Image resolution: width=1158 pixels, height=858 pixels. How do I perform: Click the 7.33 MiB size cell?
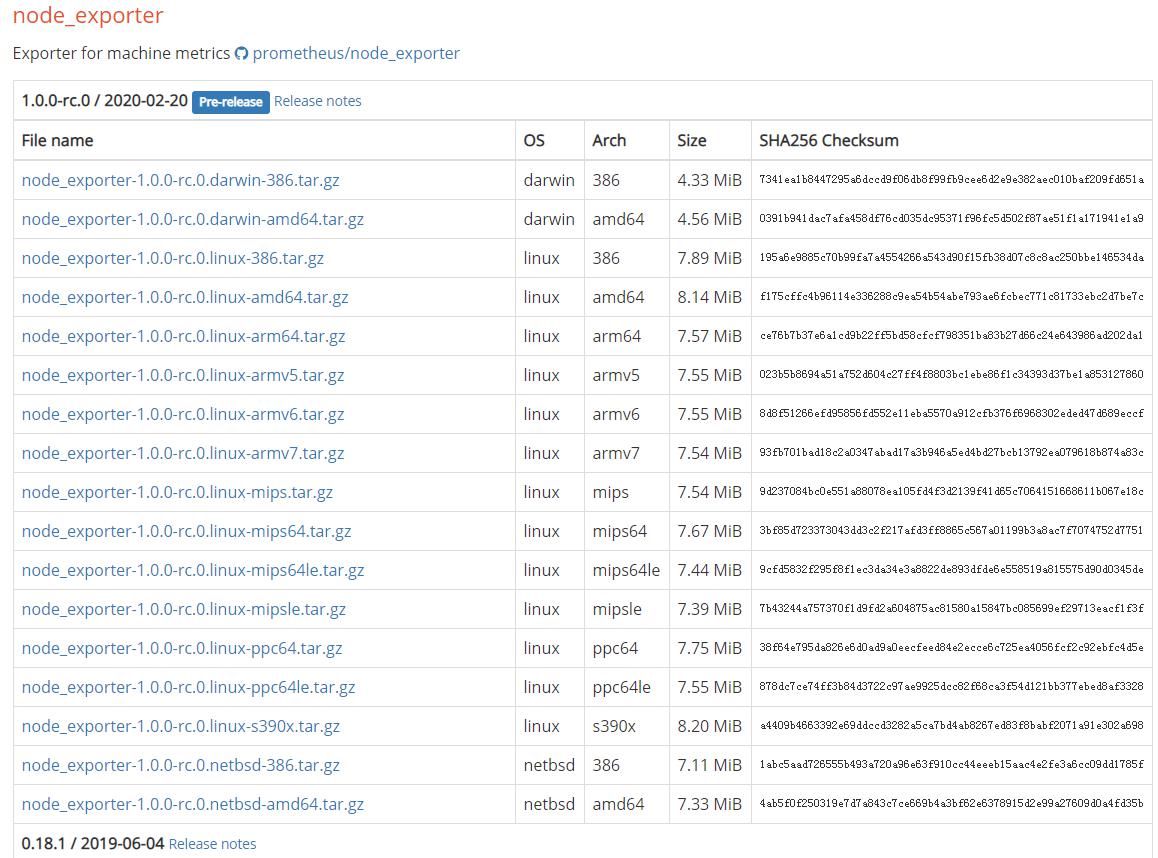point(710,804)
